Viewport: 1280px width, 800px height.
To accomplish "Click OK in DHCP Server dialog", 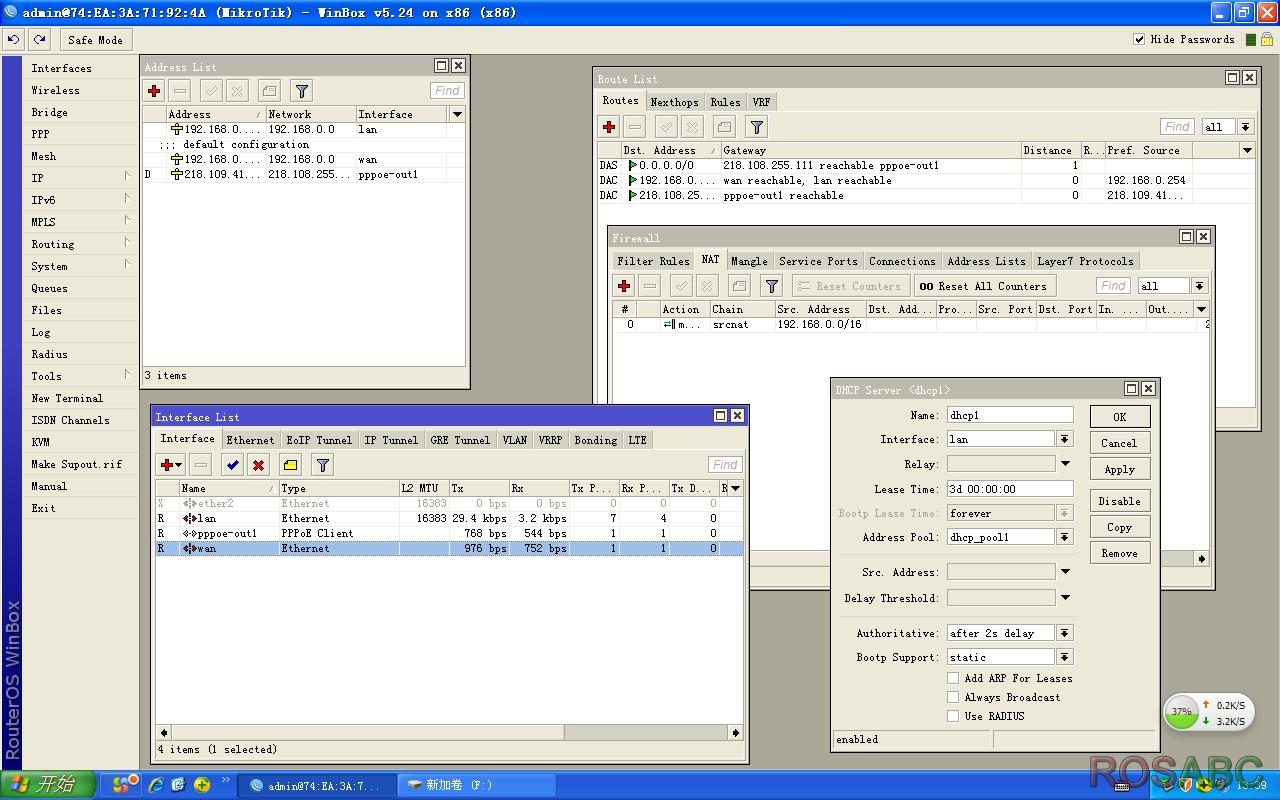I will pos(1119,417).
